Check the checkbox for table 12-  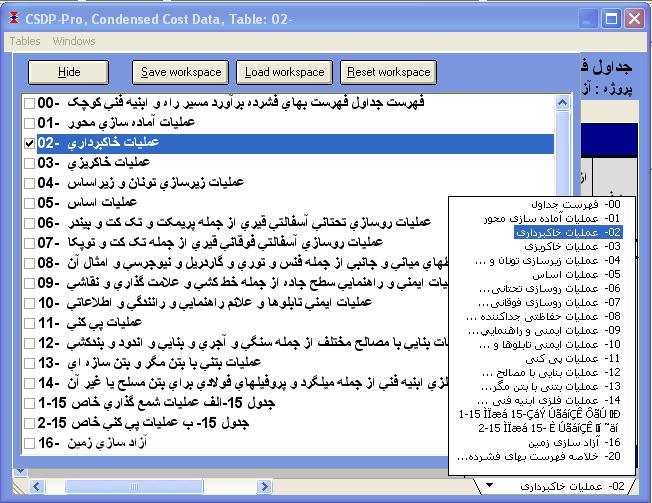(30, 343)
